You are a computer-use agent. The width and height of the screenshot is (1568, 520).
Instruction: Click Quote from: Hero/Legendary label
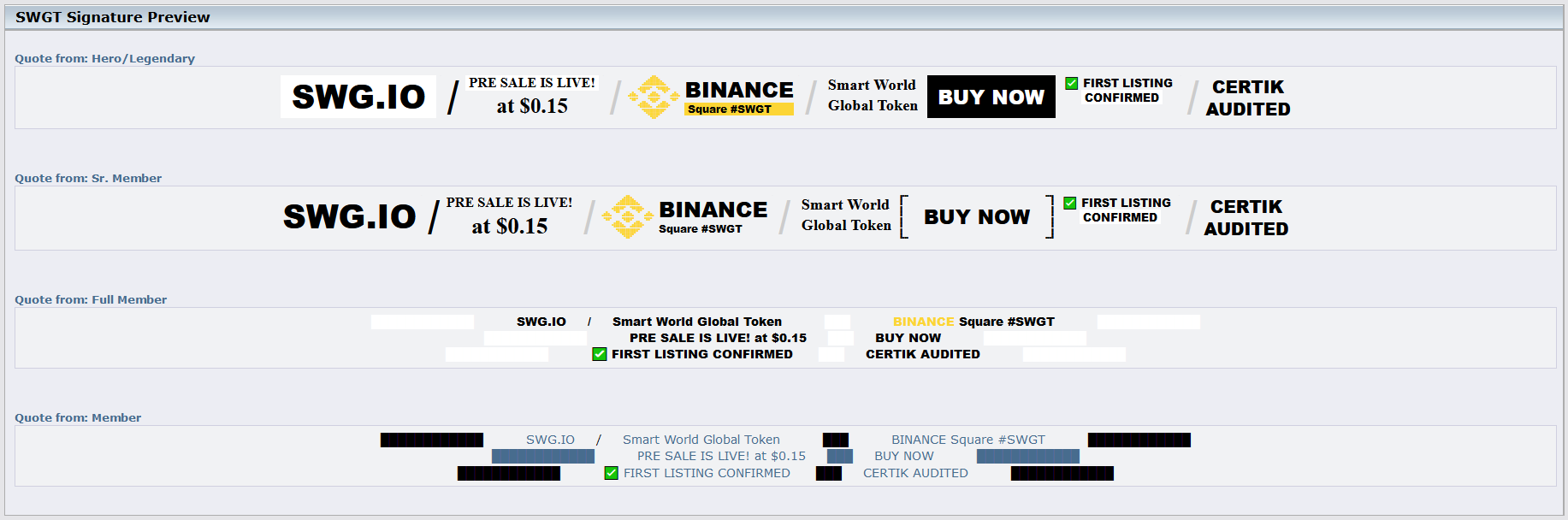(x=104, y=58)
